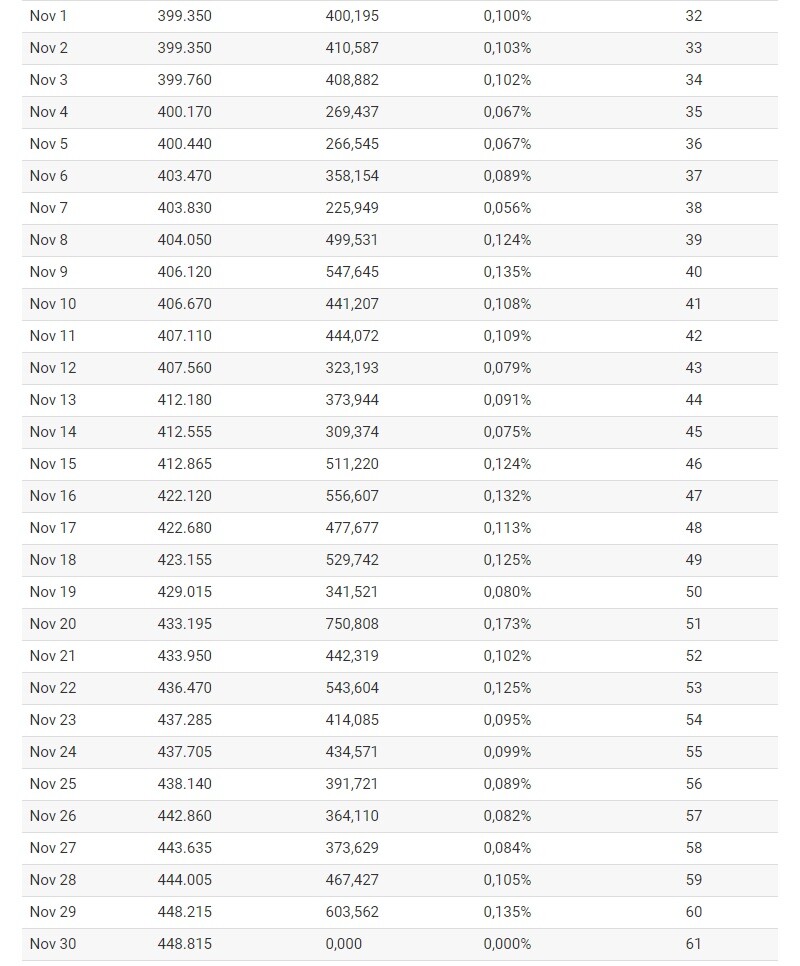This screenshot has width=800, height=966.
Task: Click the Nov 8 date cell
Action: (48, 240)
